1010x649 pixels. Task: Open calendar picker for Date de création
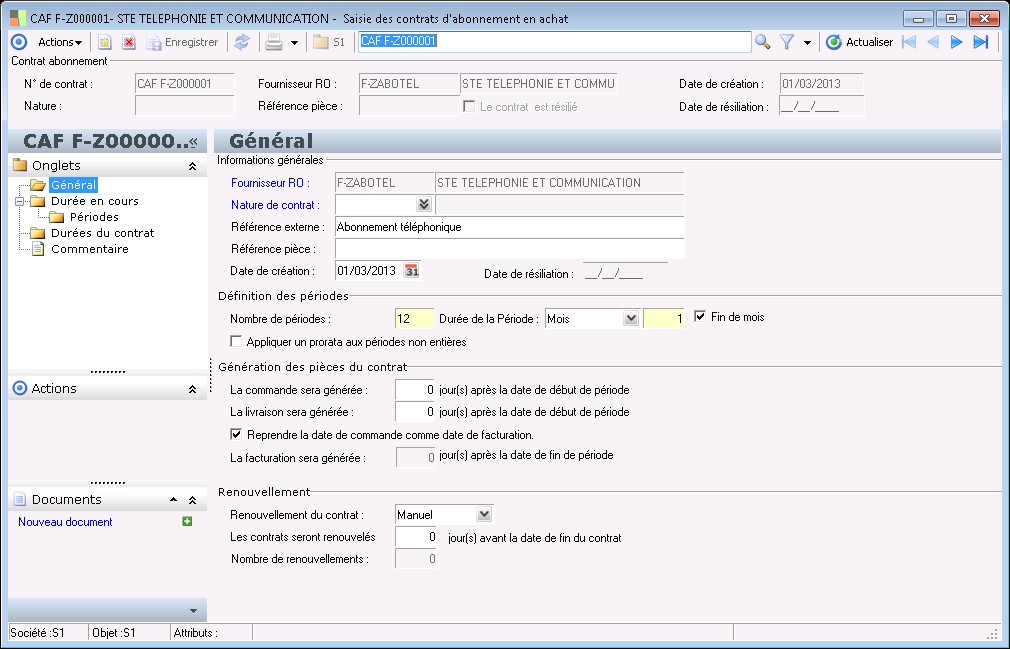click(x=411, y=271)
